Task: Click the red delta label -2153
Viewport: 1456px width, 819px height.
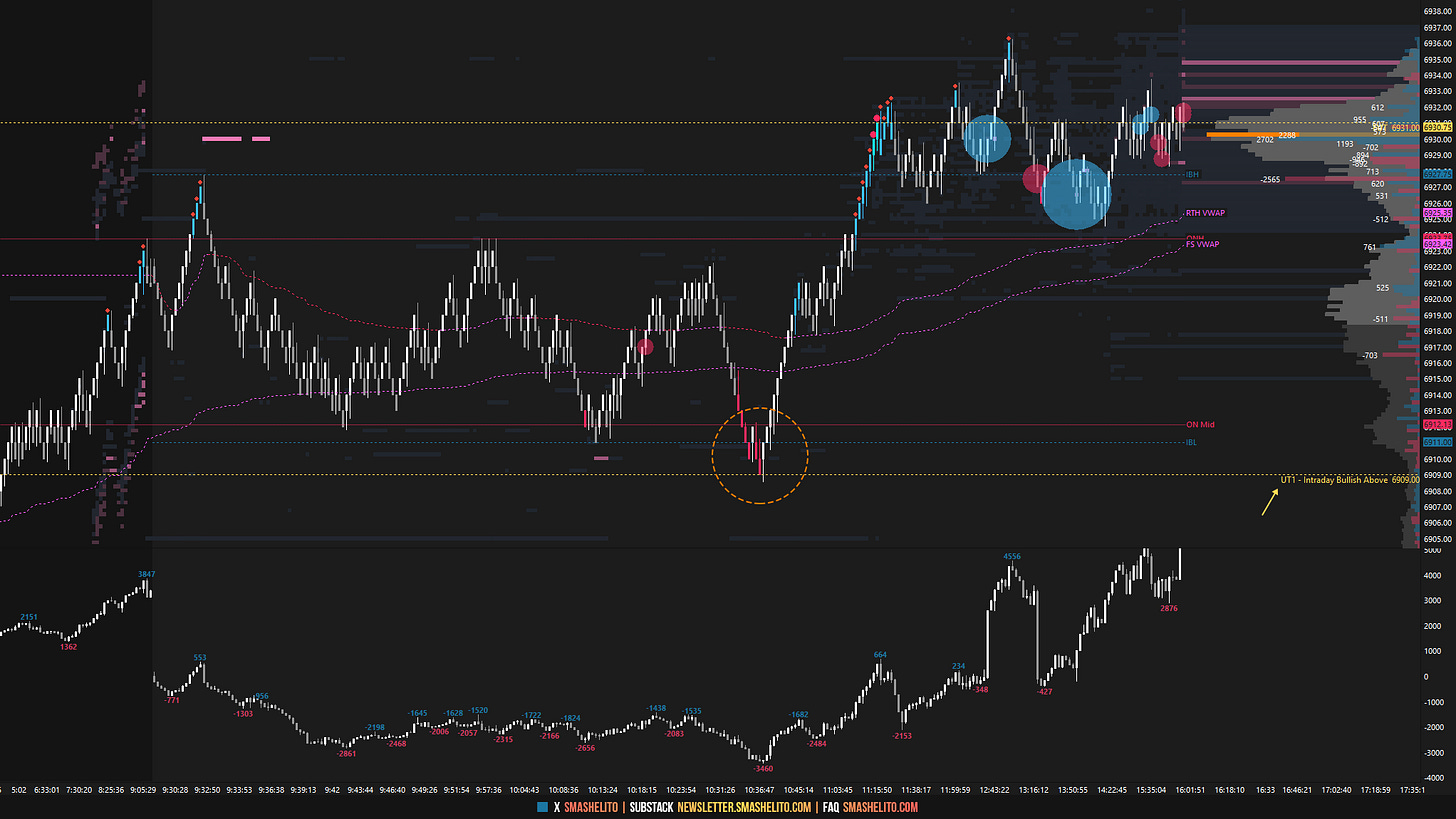Action: 902,736
